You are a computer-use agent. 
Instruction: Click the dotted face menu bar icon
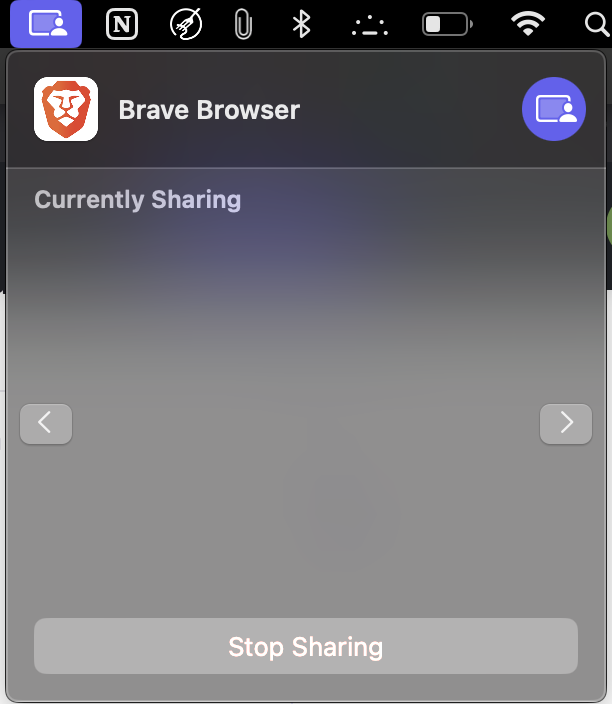(x=370, y=26)
